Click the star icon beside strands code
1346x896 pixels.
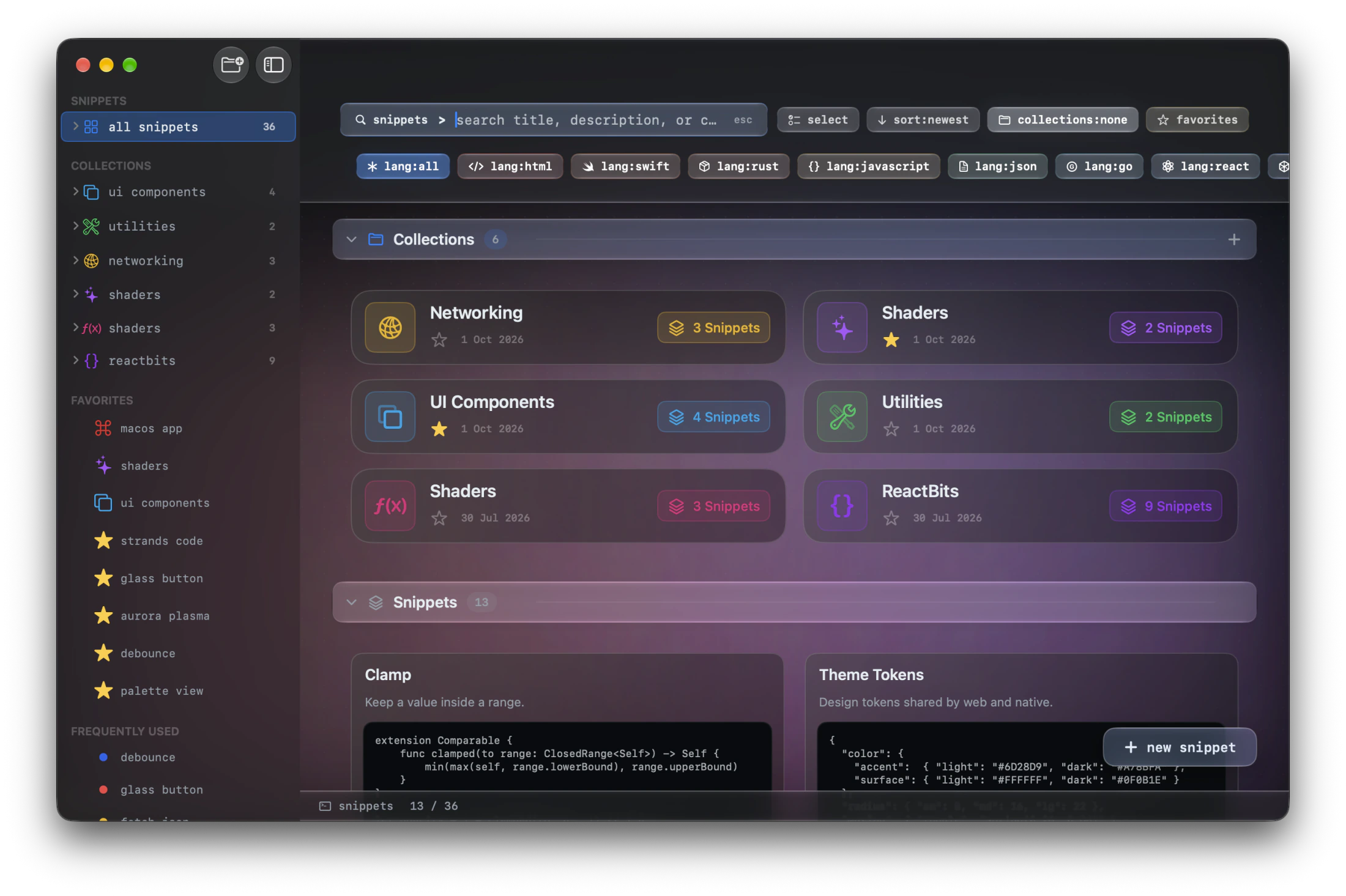pos(103,541)
